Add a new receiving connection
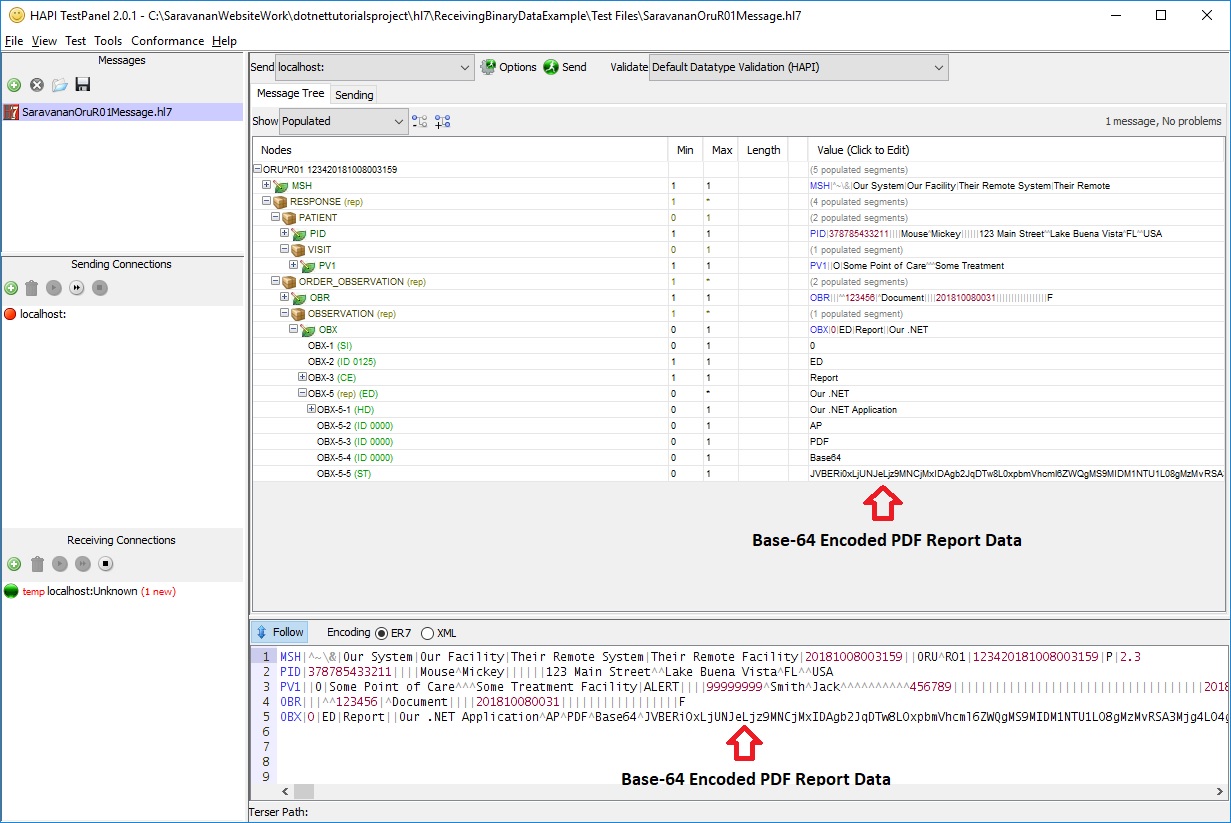 click(12, 564)
